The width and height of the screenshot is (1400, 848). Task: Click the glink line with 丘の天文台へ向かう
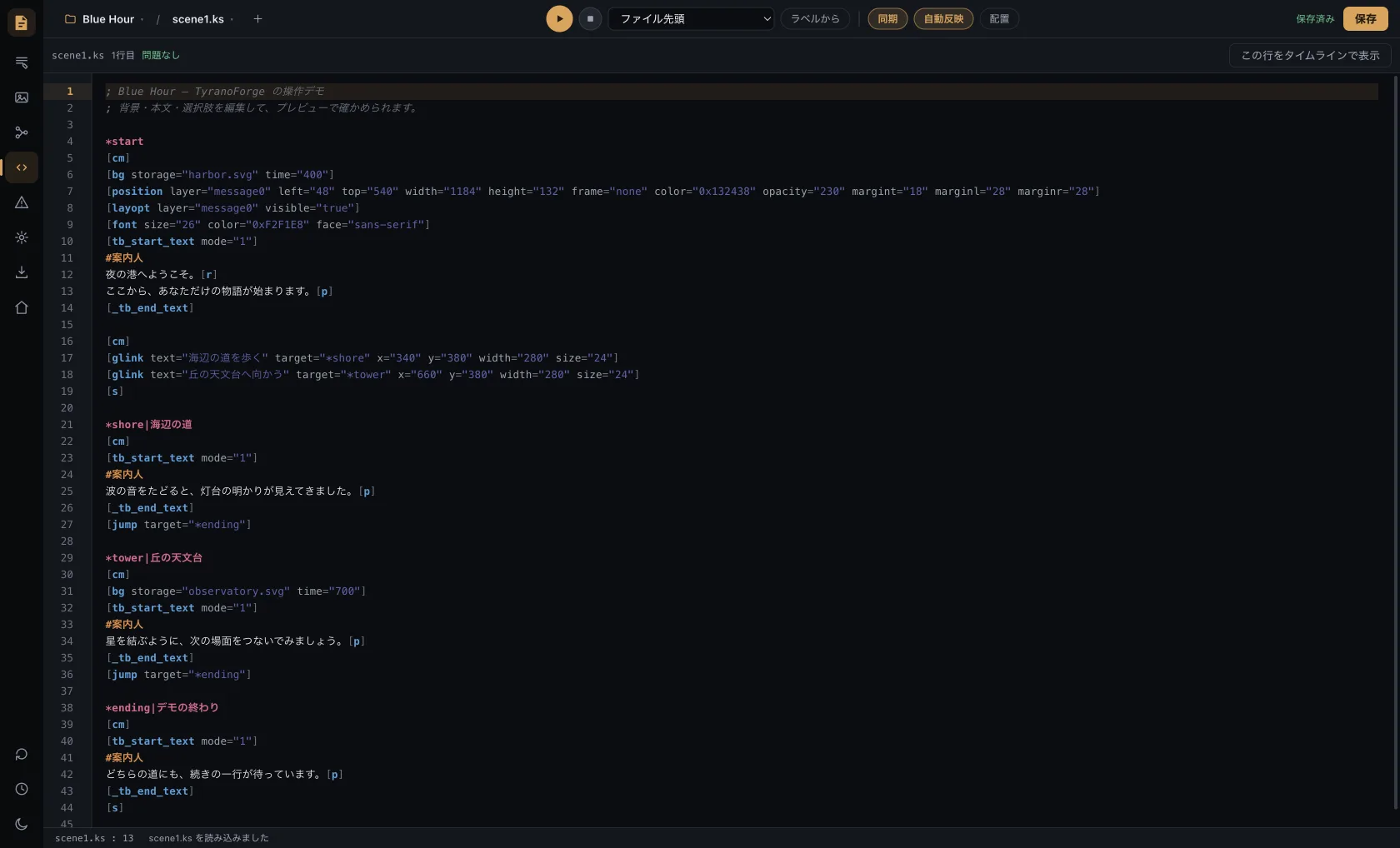coord(372,375)
